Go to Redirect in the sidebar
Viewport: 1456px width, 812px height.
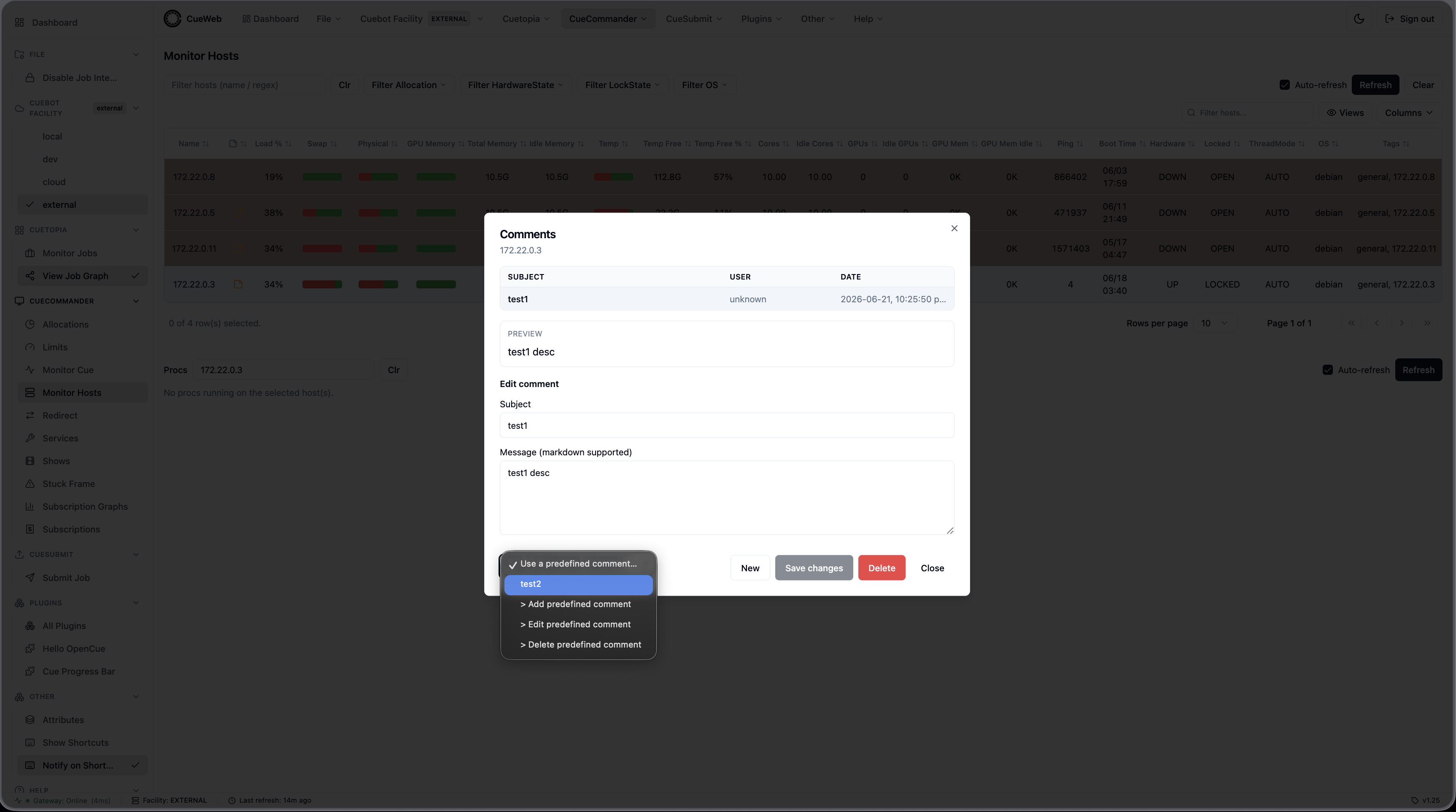point(83,415)
